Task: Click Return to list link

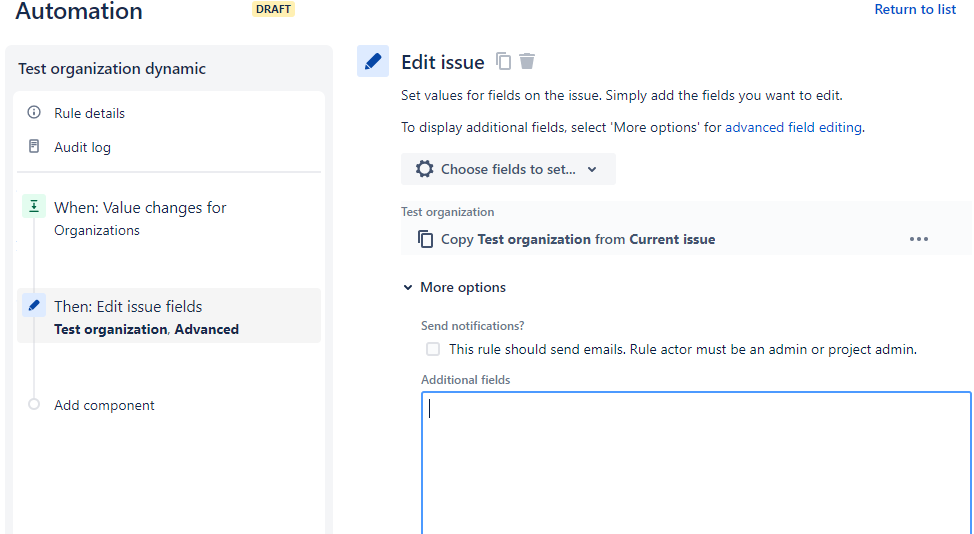Action: 915,9
